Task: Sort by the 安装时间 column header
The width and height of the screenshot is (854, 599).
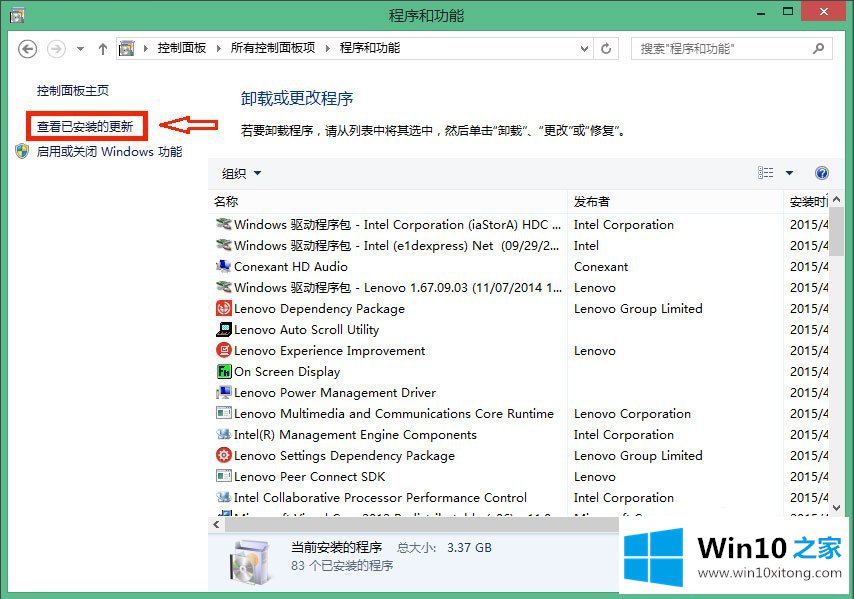Action: (x=807, y=201)
